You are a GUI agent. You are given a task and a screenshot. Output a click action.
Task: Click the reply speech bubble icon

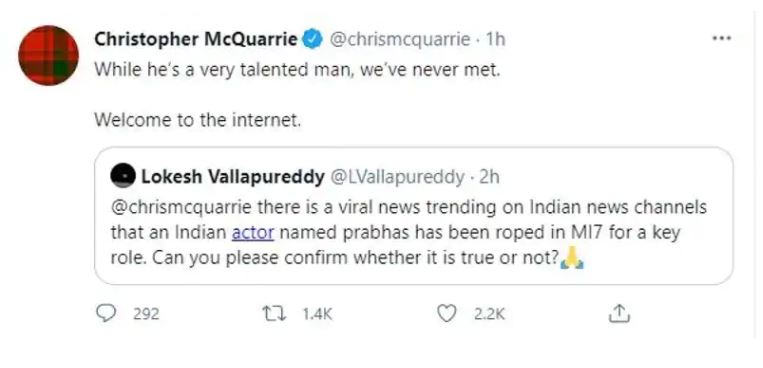(106, 313)
